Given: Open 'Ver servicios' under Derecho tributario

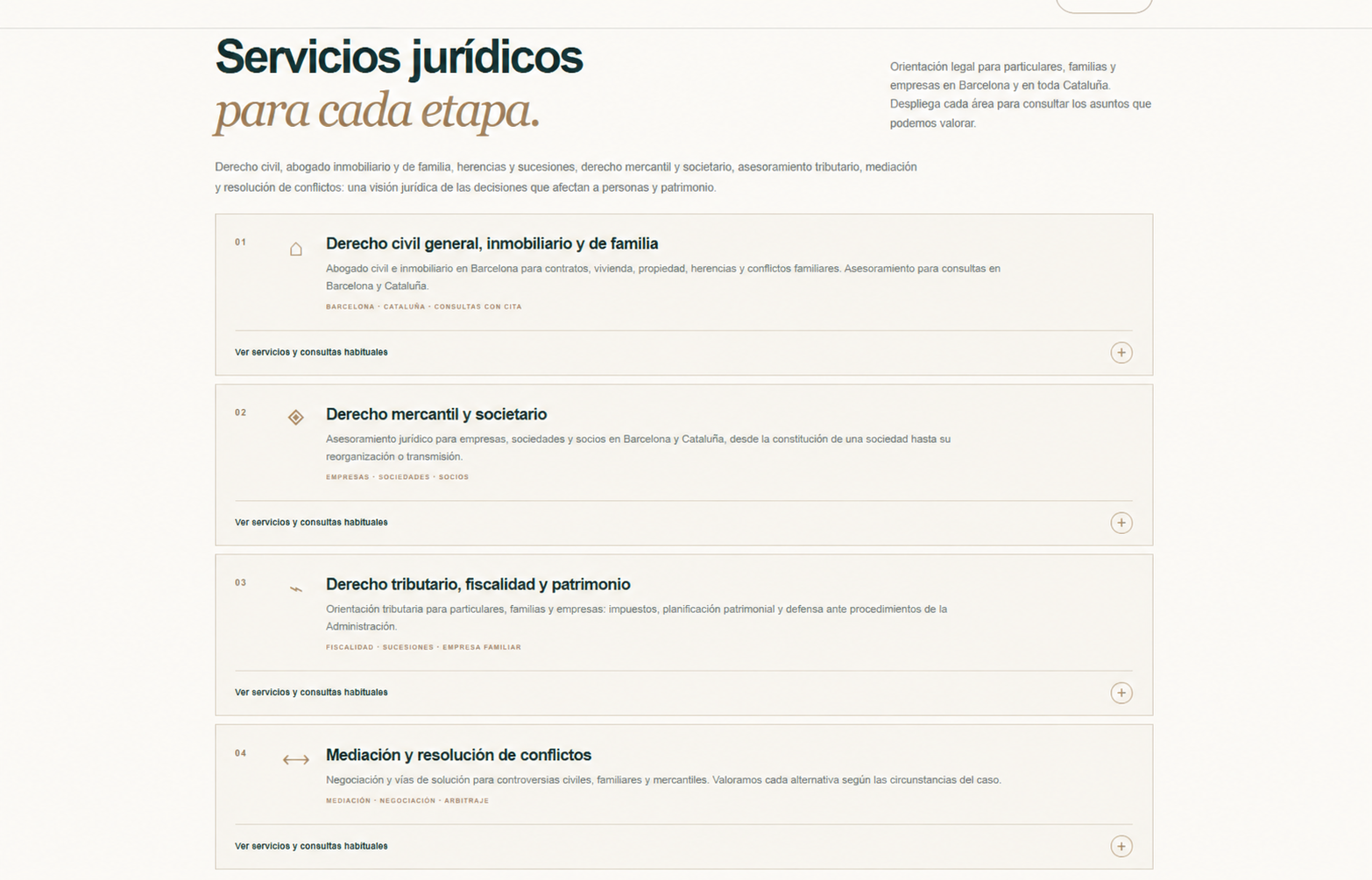Looking at the screenshot, I should 311,692.
